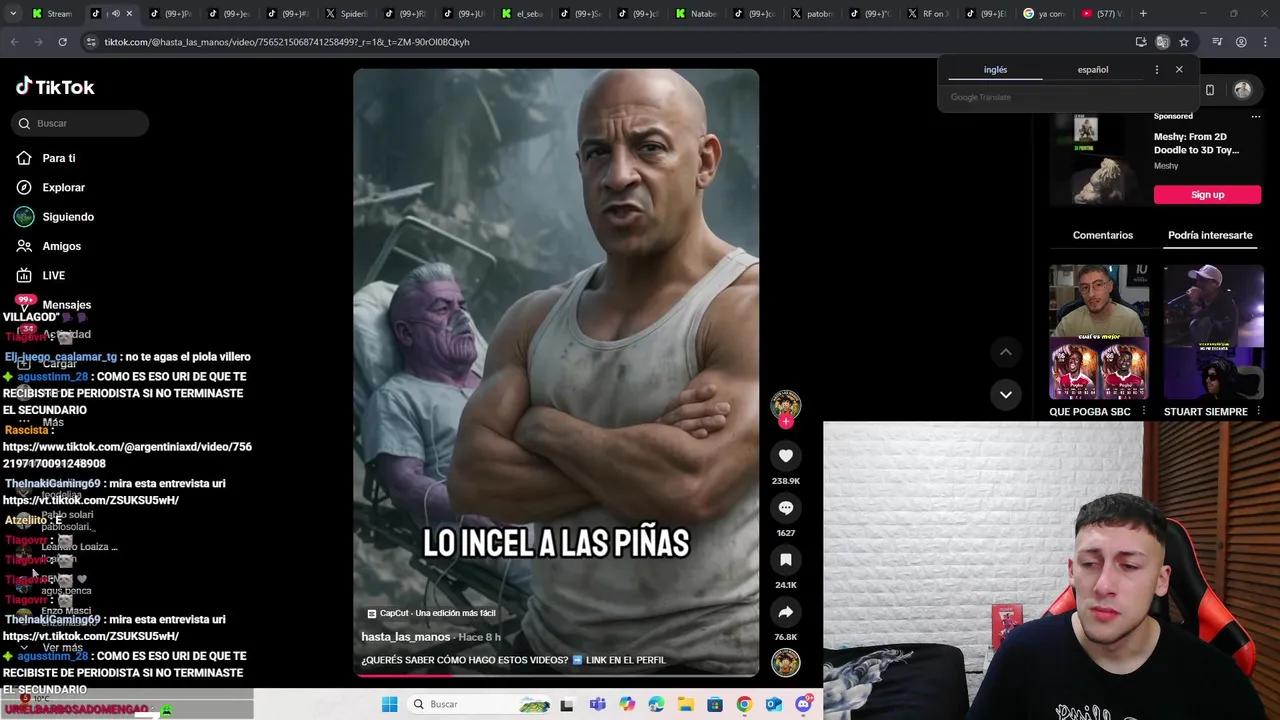This screenshot has width=1280, height=720.
Task: Switch to the el_seba browser tab
Action: [523, 14]
